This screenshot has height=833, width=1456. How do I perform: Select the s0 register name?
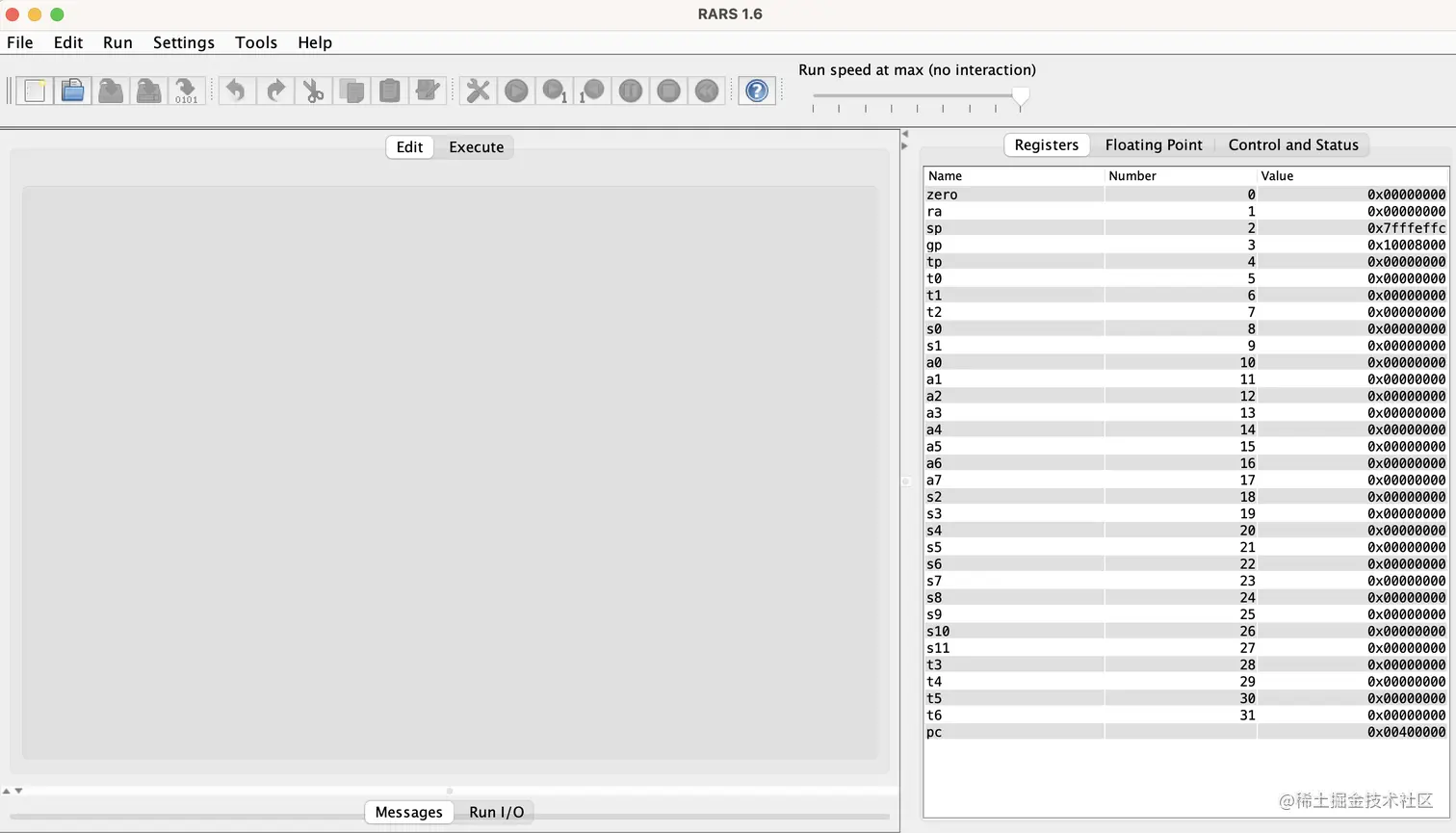tap(934, 329)
